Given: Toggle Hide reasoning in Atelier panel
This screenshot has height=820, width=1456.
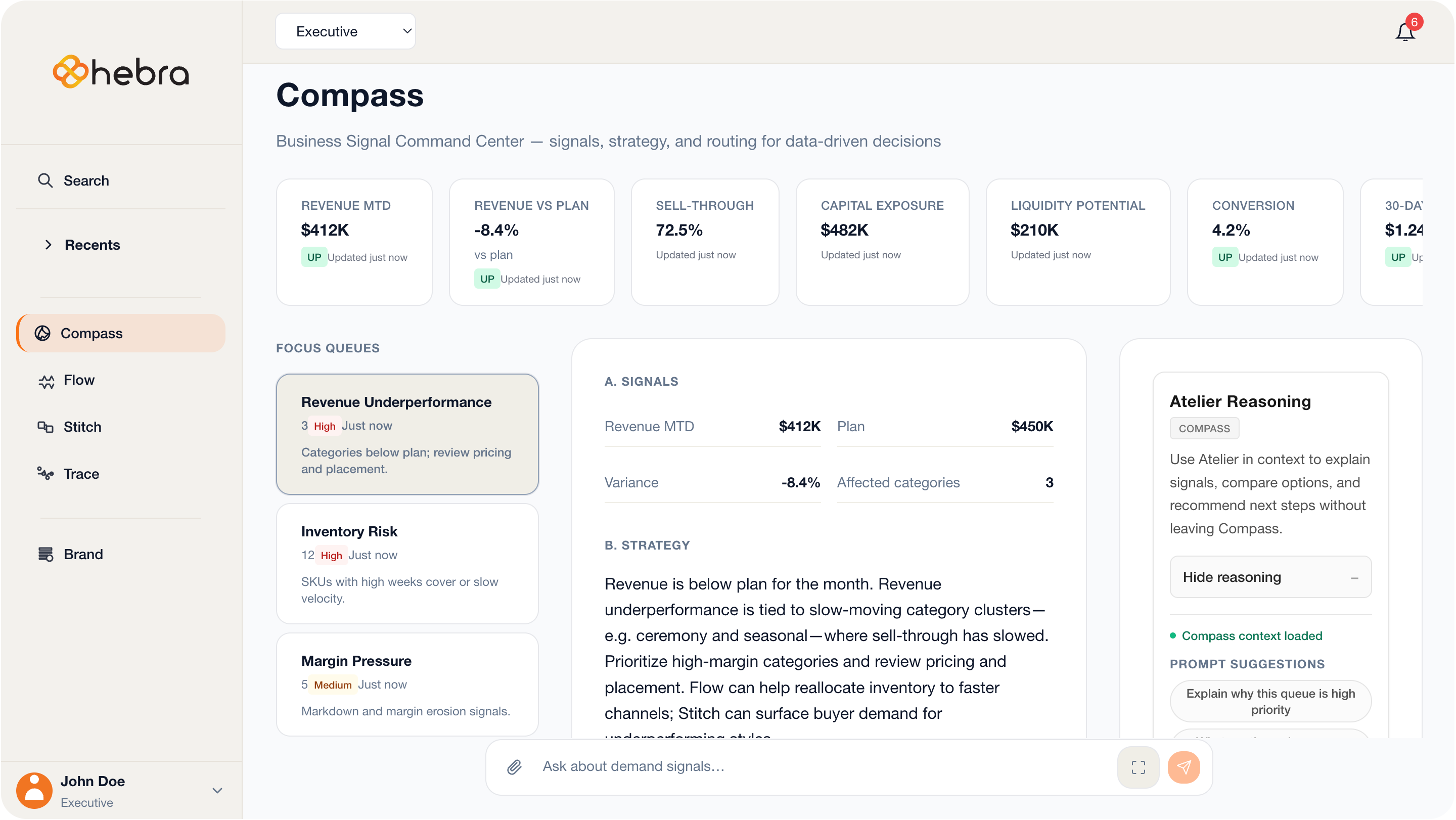Looking at the screenshot, I should point(1269,577).
